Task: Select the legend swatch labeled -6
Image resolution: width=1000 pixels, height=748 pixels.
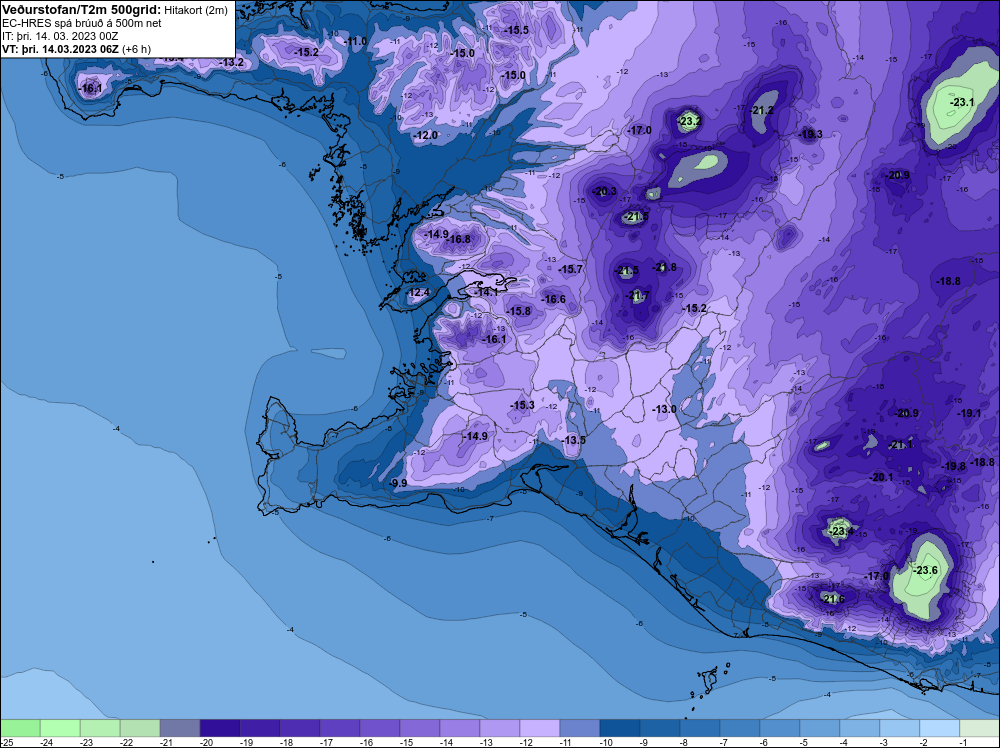Action: pos(779,728)
